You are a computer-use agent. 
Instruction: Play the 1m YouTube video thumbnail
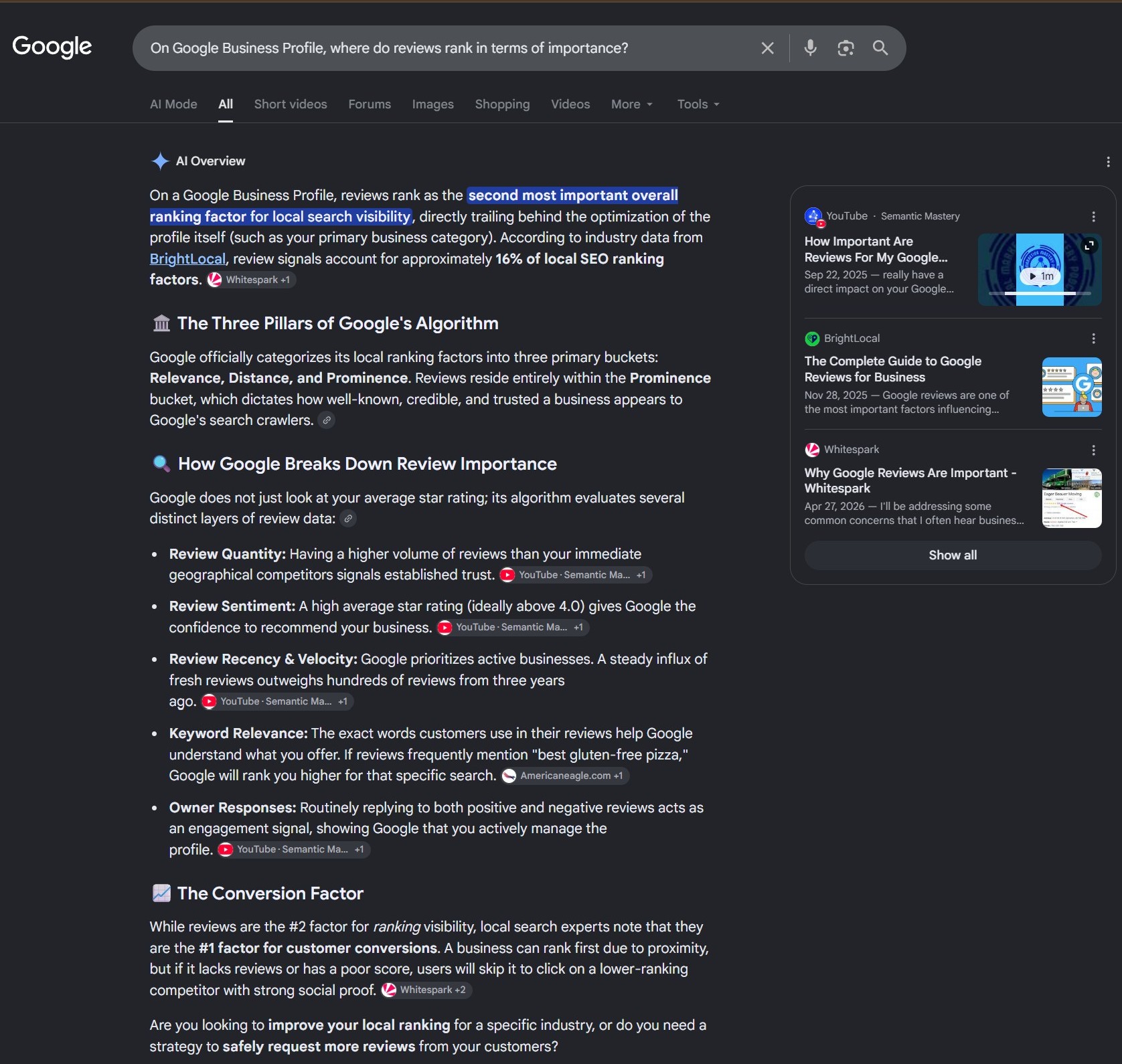1040,276
